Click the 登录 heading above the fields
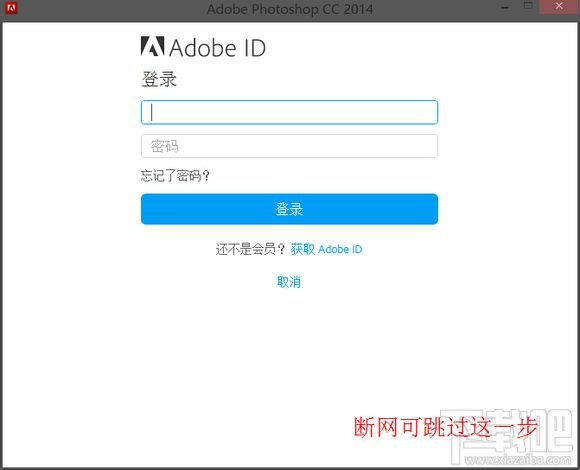 (x=159, y=80)
